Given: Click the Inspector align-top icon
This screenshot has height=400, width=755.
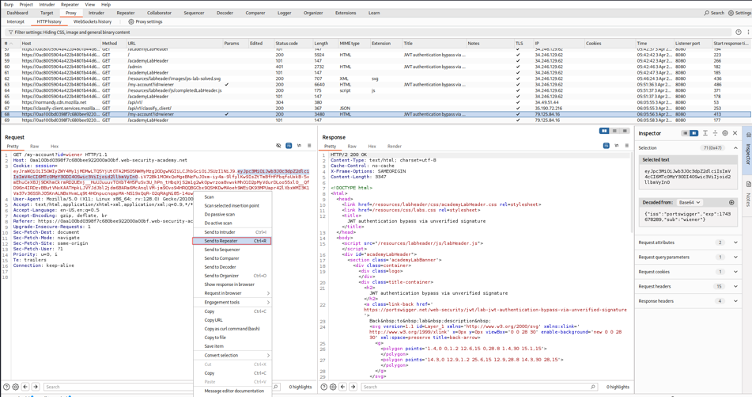Looking at the screenshot, I should pos(705,133).
